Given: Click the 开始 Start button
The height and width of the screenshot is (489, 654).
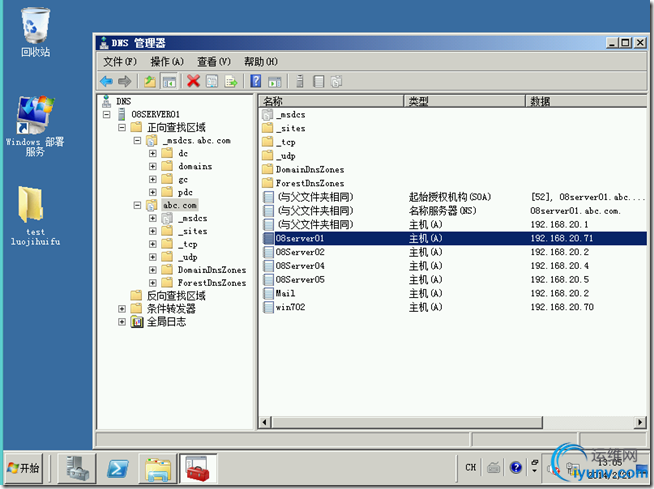Looking at the screenshot, I should [x=24, y=468].
